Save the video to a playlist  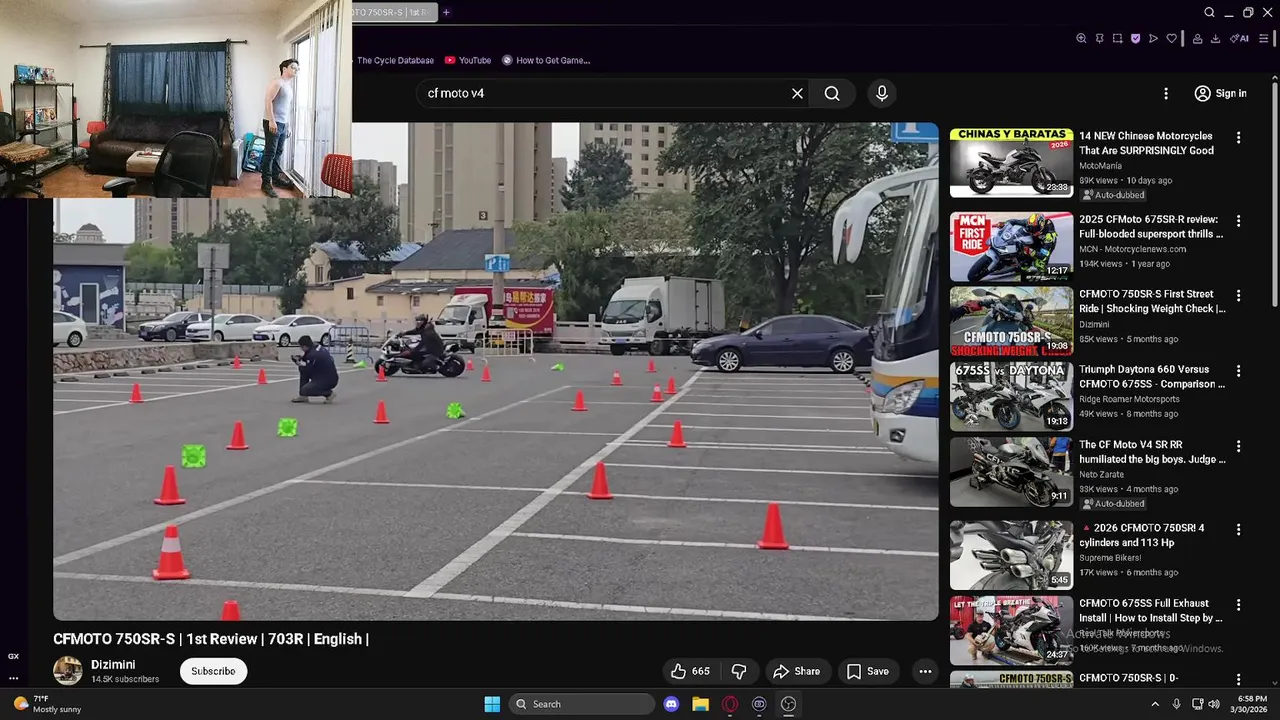pyautogui.click(x=867, y=671)
